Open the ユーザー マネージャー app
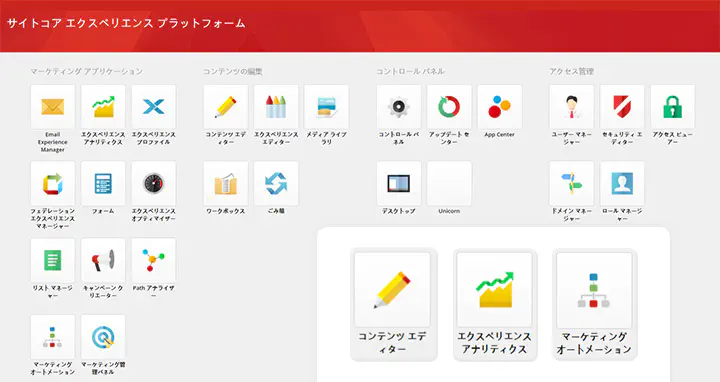The height and width of the screenshot is (382, 720). coord(572,107)
